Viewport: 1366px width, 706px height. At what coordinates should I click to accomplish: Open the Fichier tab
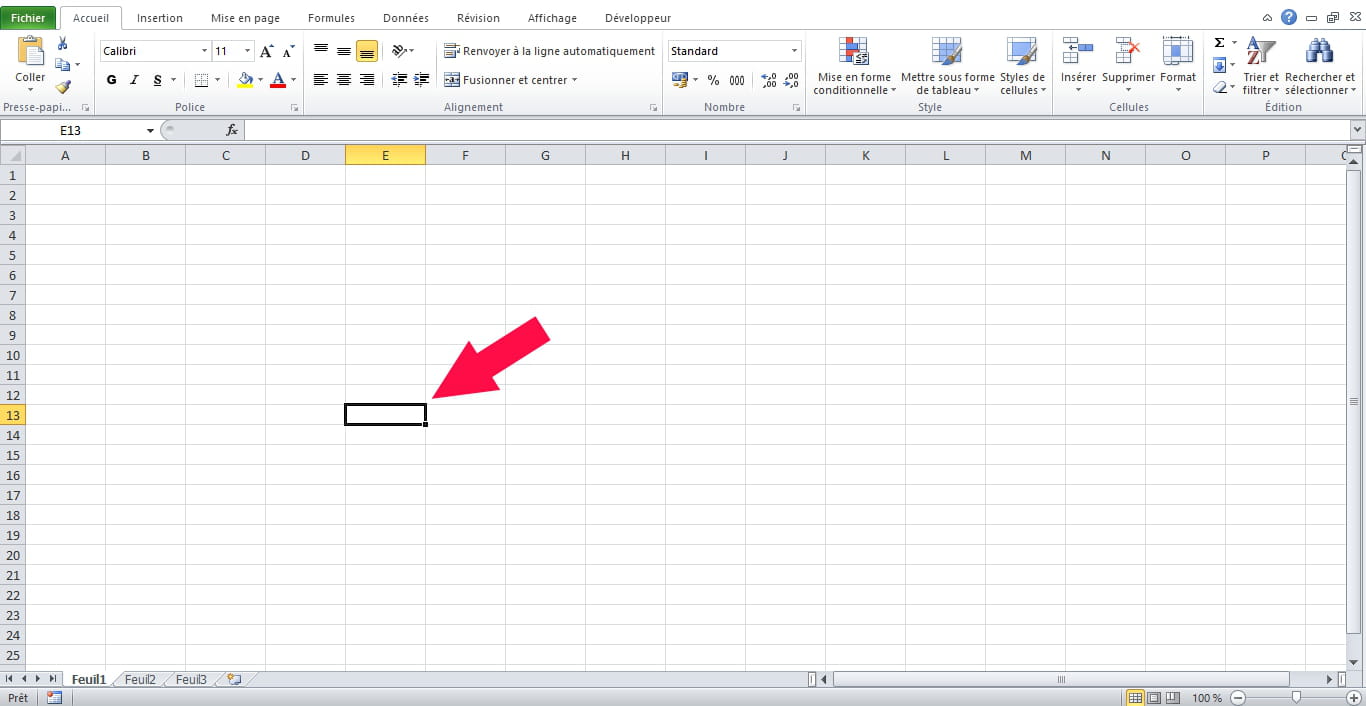[x=28, y=18]
